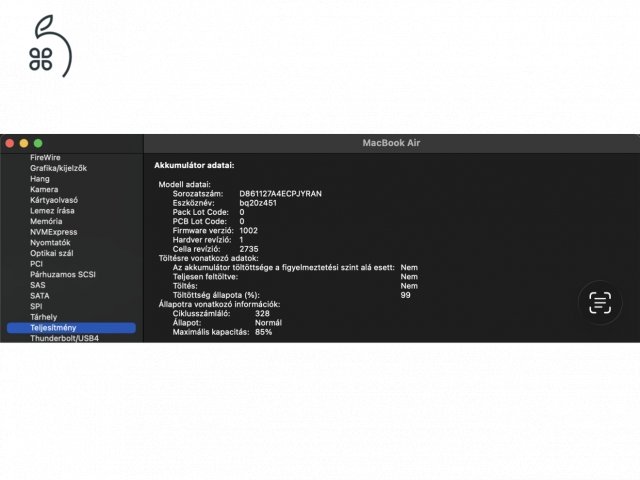Minimize window with the yellow button
The image size is (640, 480).
(24, 143)
